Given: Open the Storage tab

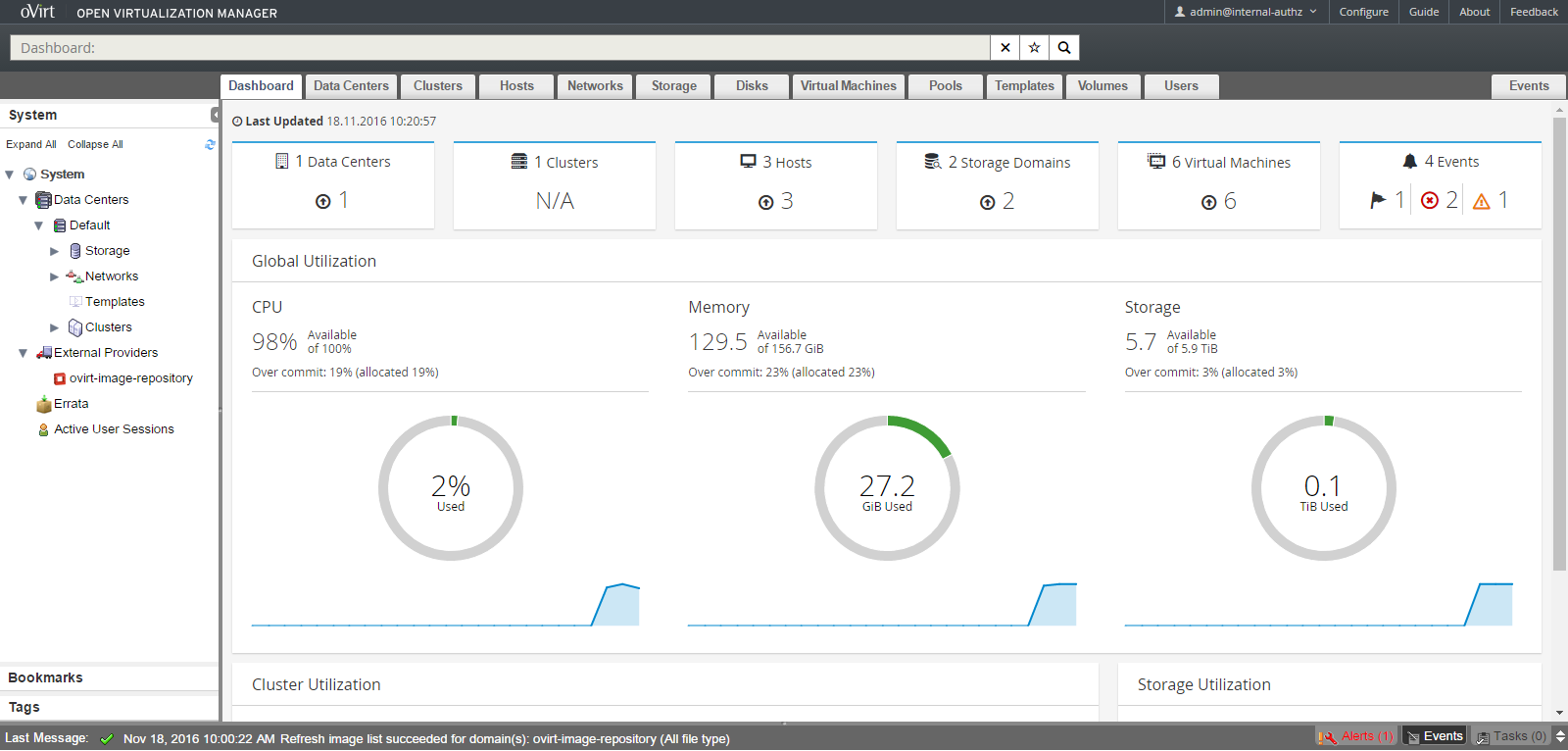Looking at the screenshot, I should pos(673,86).
